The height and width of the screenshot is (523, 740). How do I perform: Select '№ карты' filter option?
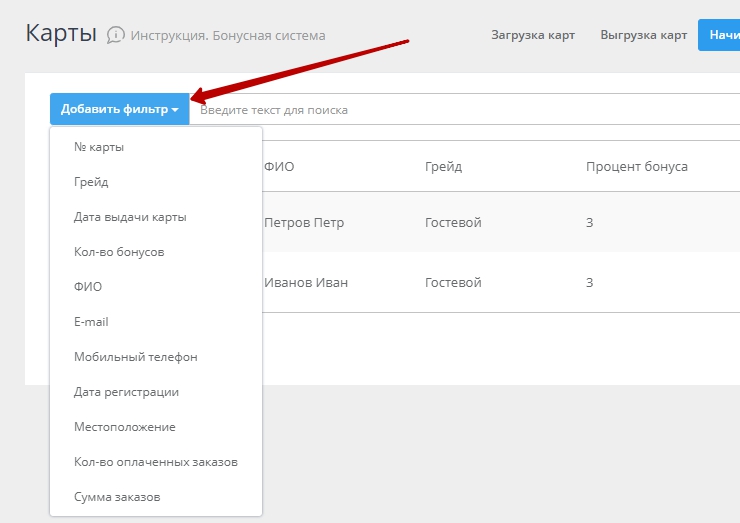(99, 147)
